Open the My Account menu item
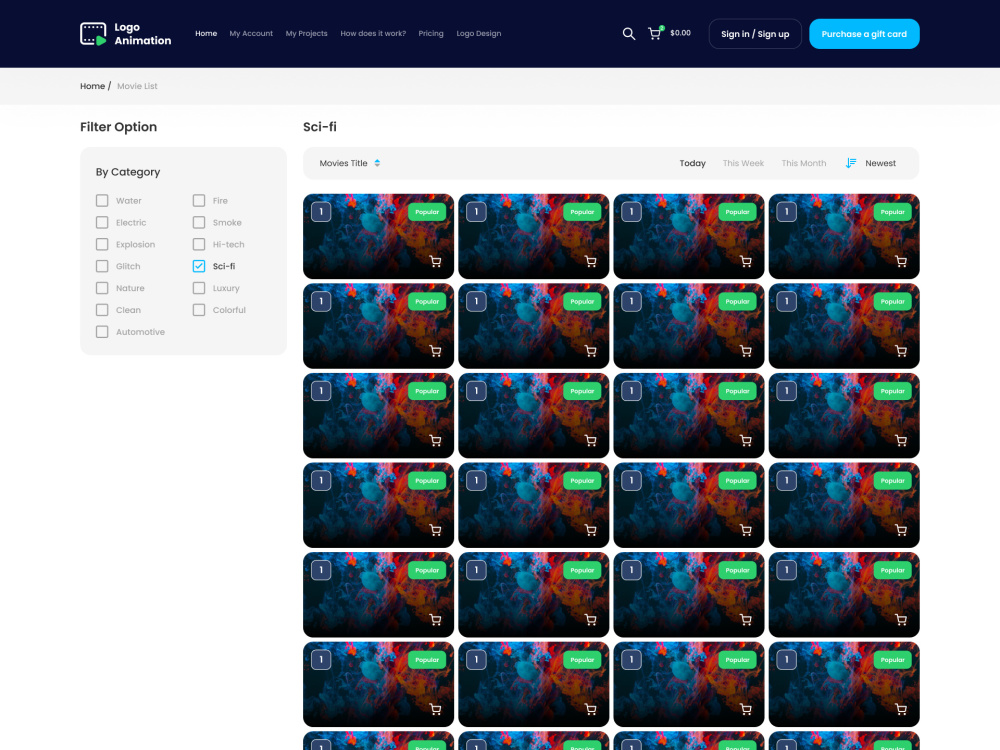This screenshot has width=1000, height=750. click(x=251, y=34)
